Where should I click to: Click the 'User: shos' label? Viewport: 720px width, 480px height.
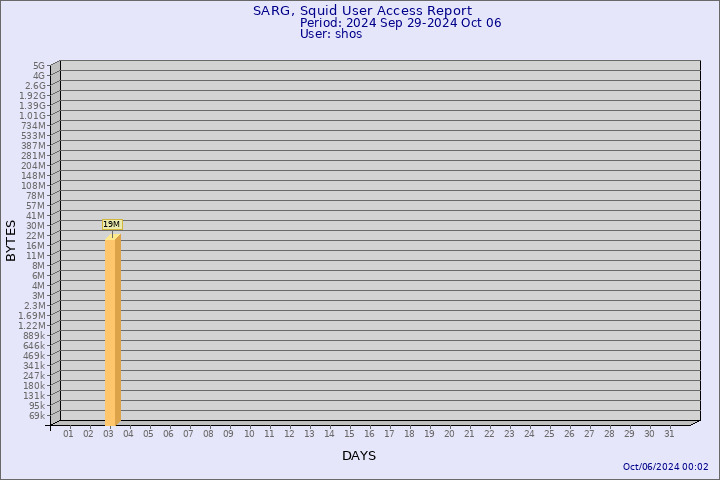(331, 34)
